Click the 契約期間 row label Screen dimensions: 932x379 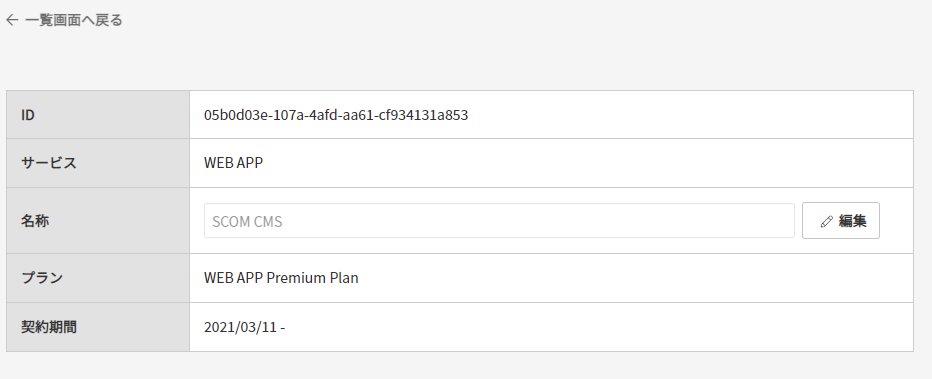point(49,327)
